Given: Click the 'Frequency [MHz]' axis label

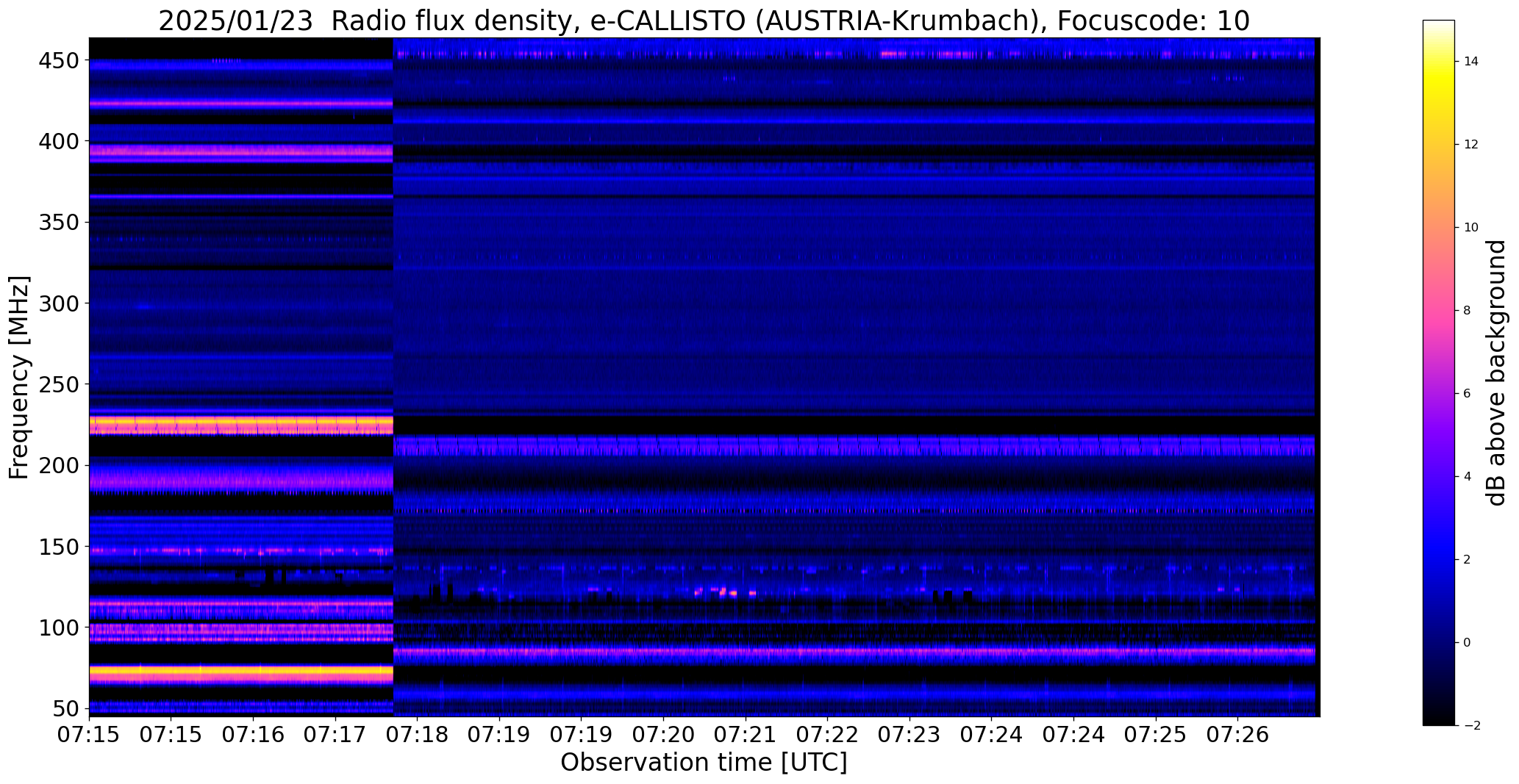Looking at the screenshot, I should (19, 377).
